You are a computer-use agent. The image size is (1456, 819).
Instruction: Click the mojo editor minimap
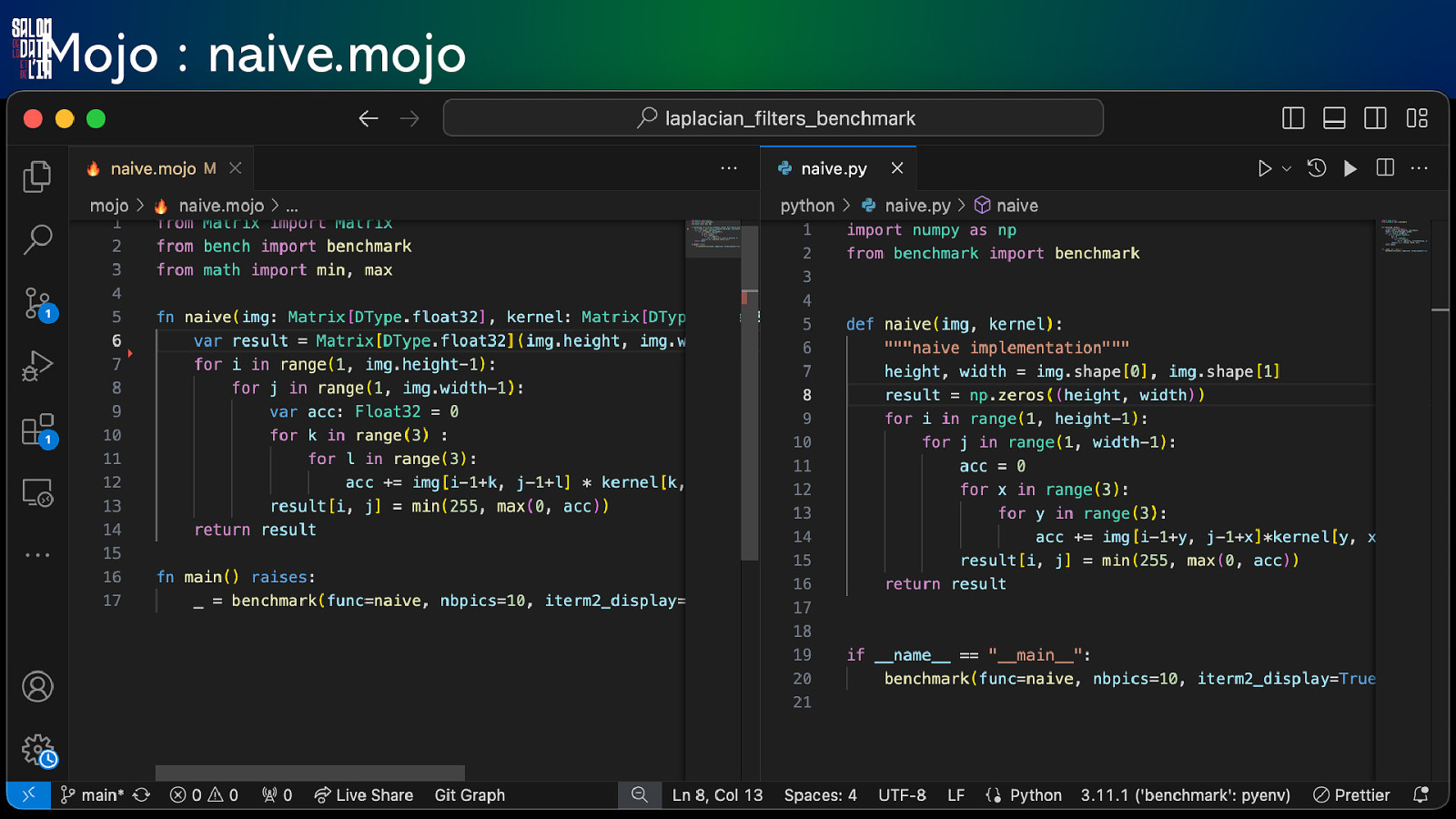713,239
